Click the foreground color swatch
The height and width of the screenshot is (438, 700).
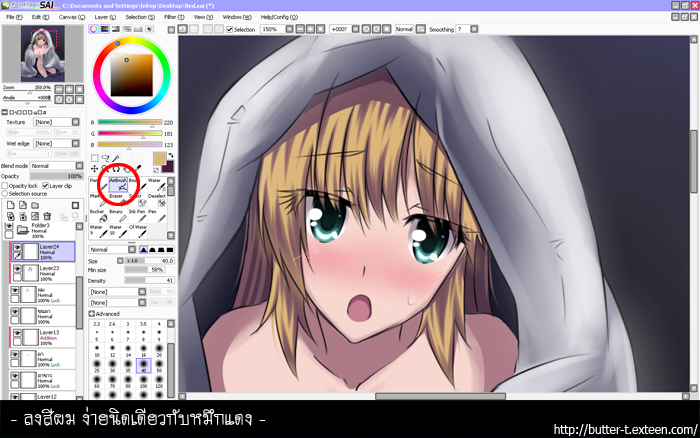(x=159, y=159)
